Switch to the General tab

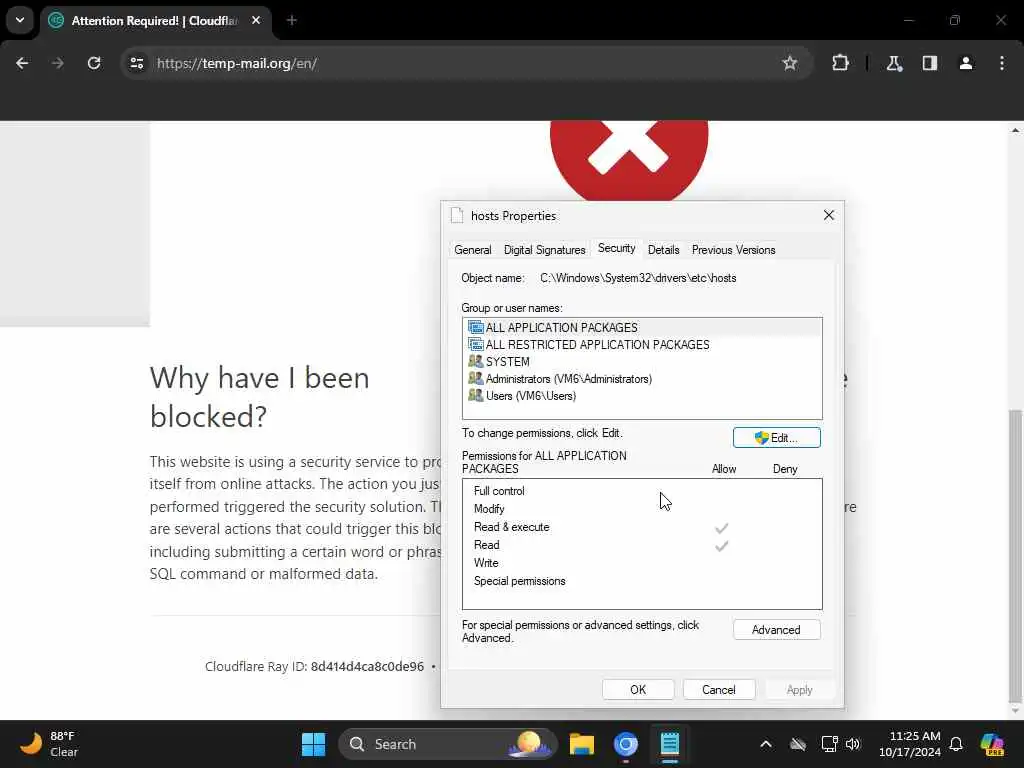473,250
